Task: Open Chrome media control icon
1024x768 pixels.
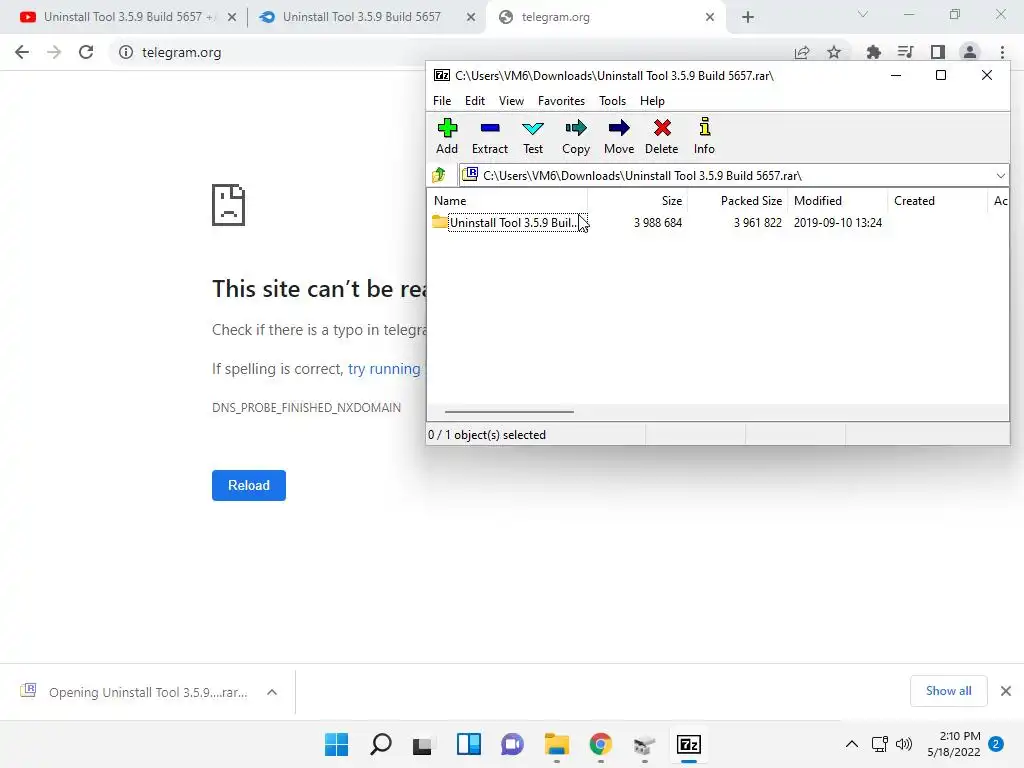Action: pyautogui.click(x=905, y=52)
